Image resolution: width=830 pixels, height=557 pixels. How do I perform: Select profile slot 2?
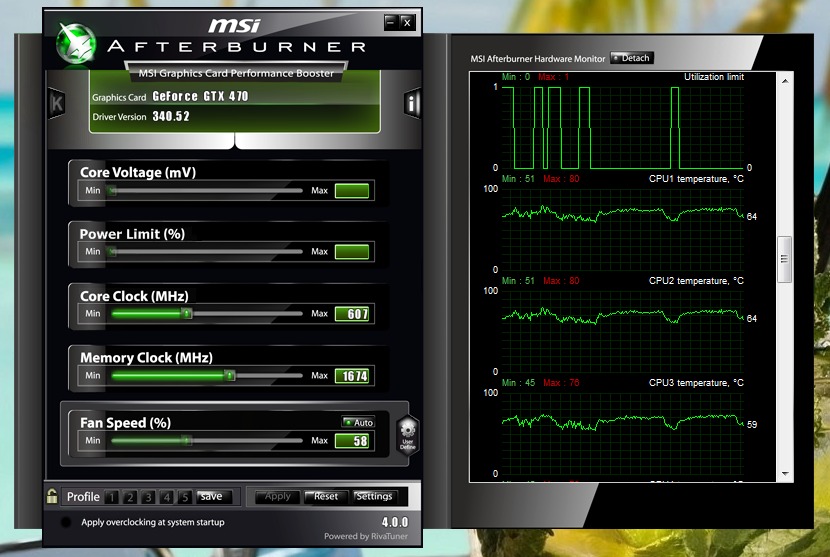(130, 497)
